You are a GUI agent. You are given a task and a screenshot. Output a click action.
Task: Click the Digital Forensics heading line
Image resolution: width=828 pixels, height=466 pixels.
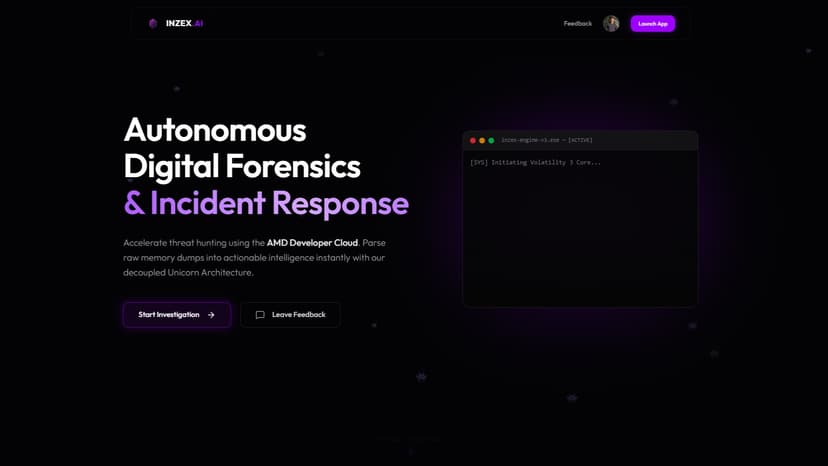tap(242, 166)
